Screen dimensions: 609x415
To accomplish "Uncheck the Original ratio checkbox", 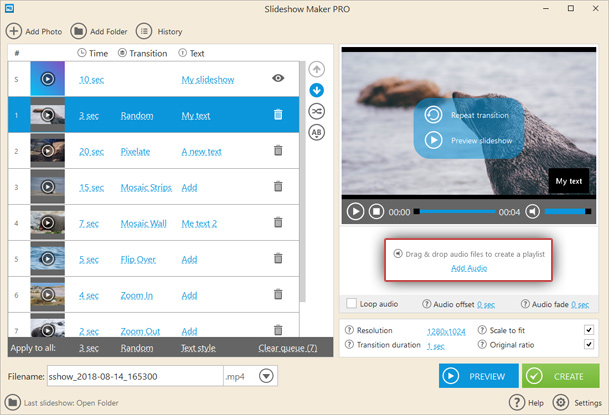I will click(589, 344).
